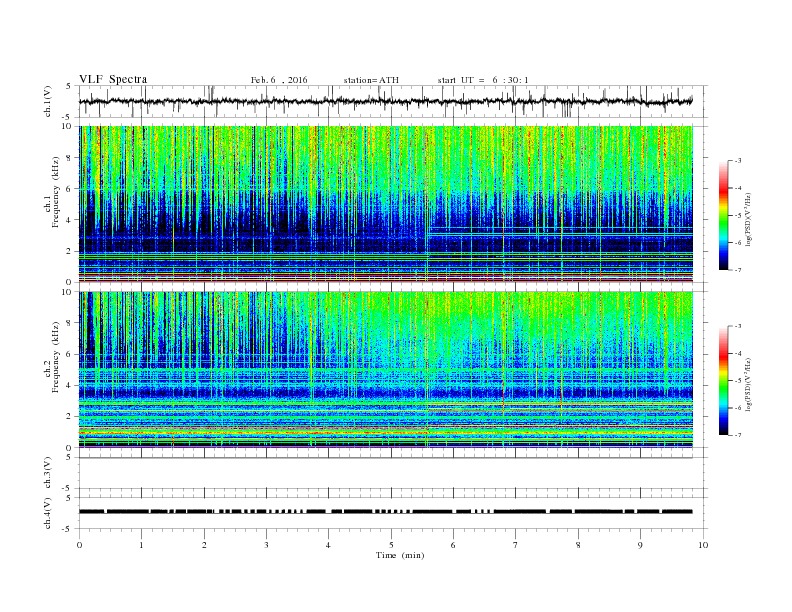Click time axis tick label "7"

516,545
